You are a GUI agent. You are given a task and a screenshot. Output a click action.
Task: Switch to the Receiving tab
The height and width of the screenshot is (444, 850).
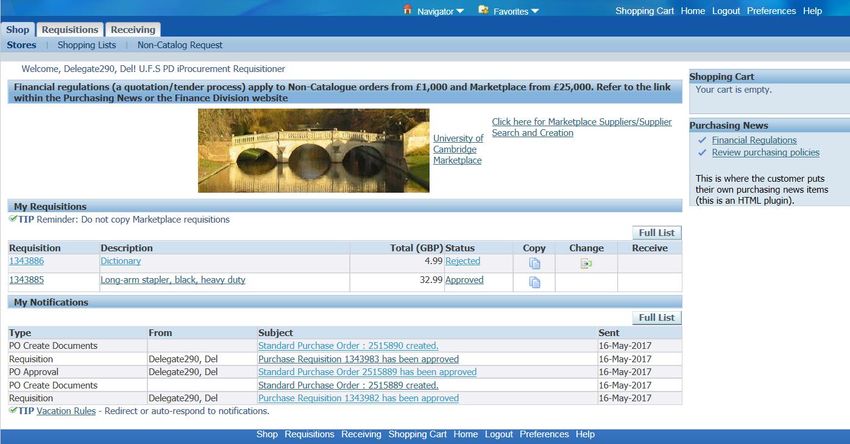pyautogui.click(x=133, y=30)
